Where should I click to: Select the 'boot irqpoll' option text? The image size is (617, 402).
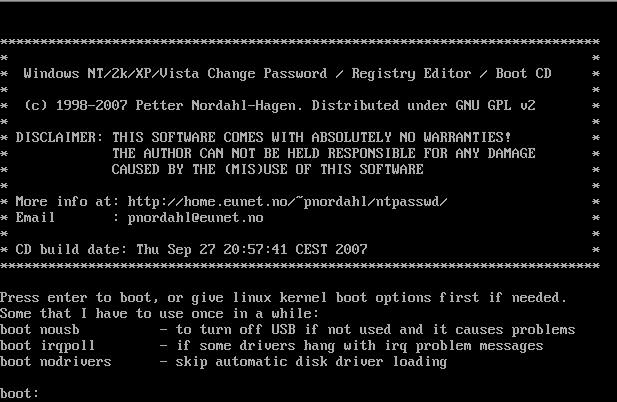tap(48, 346)
